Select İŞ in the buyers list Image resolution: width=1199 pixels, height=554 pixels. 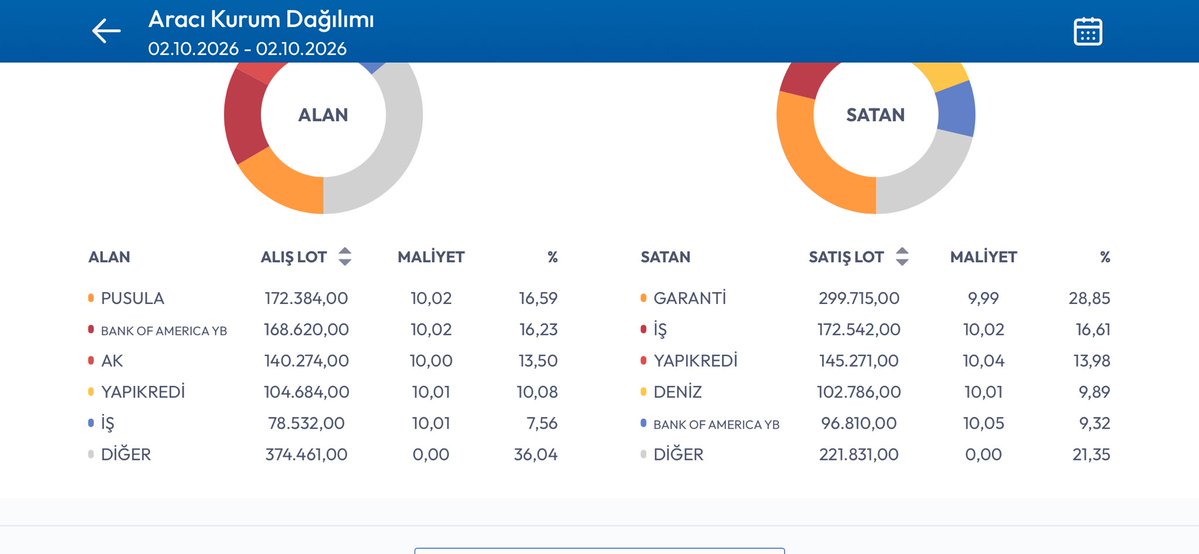(x=323, y=423)
